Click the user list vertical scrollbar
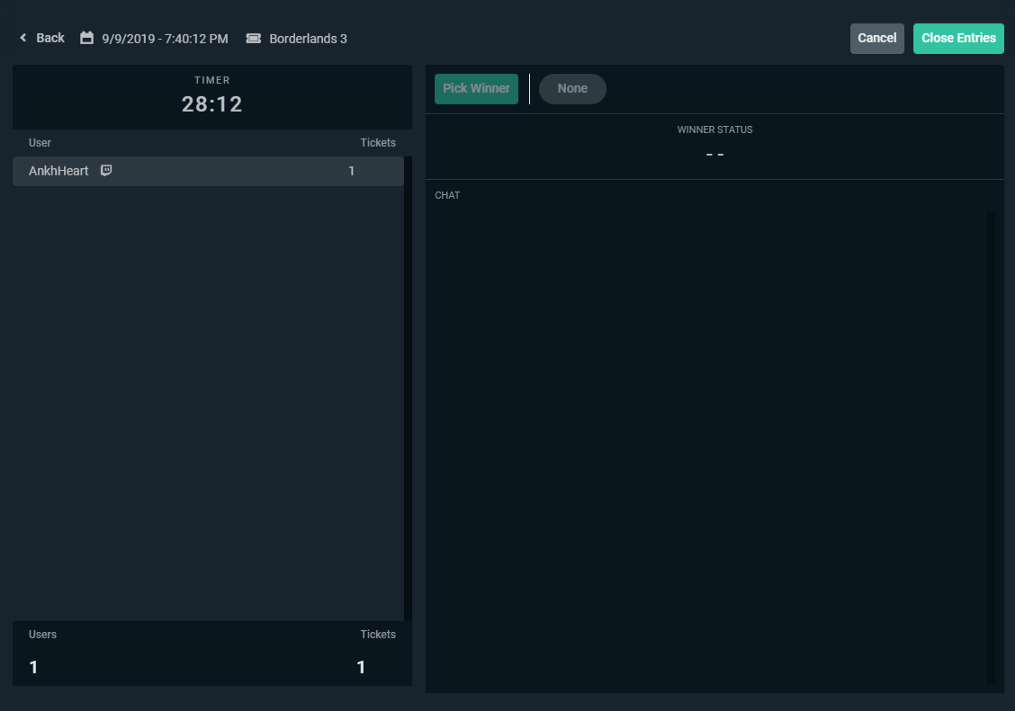Image resolution: width=1015 pixels, height=711 pixels. (x=407, y=388)
